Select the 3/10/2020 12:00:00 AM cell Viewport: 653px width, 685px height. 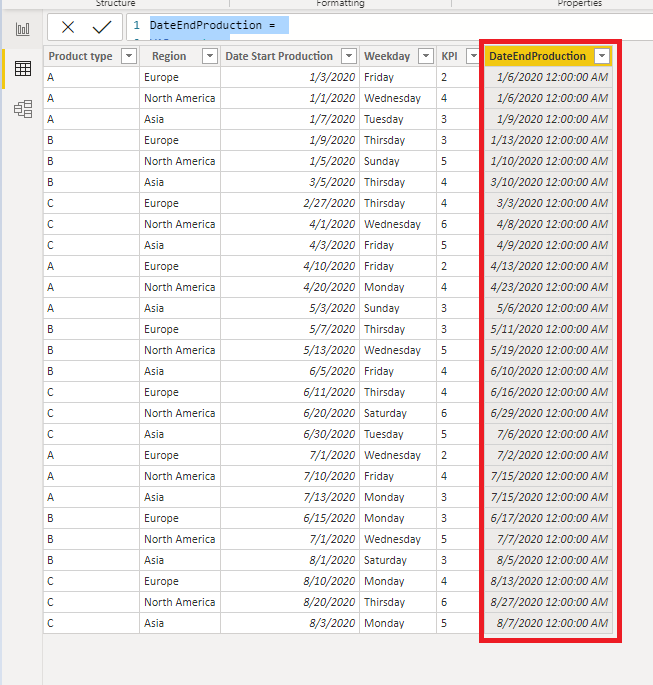[548, 182]
